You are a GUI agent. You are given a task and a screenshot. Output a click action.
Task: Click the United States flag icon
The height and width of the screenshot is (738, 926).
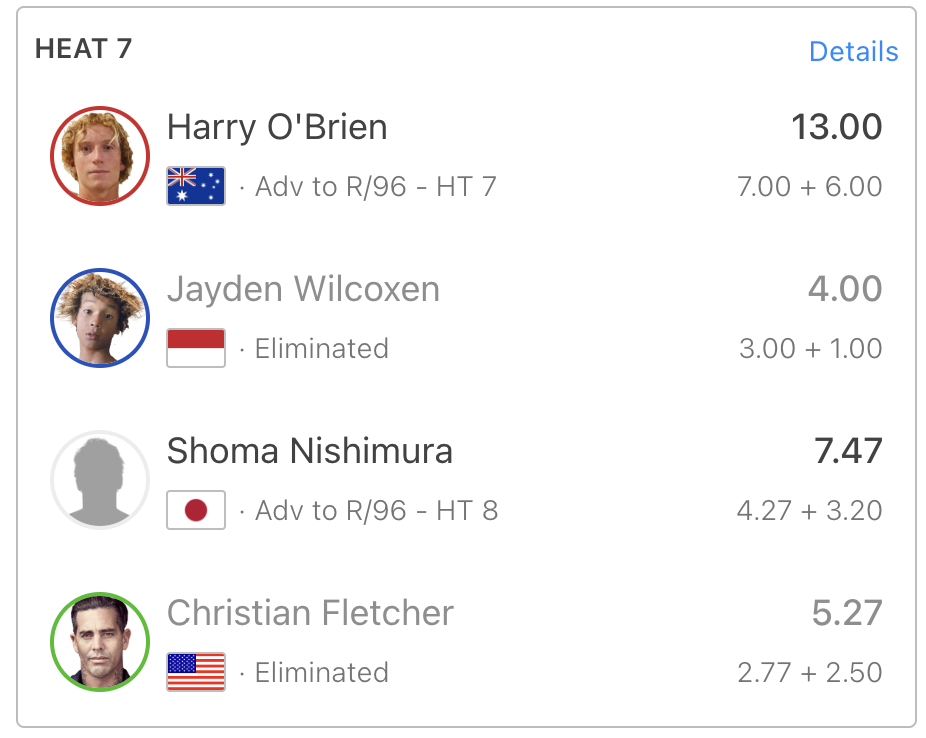click(x=196, y=672)
